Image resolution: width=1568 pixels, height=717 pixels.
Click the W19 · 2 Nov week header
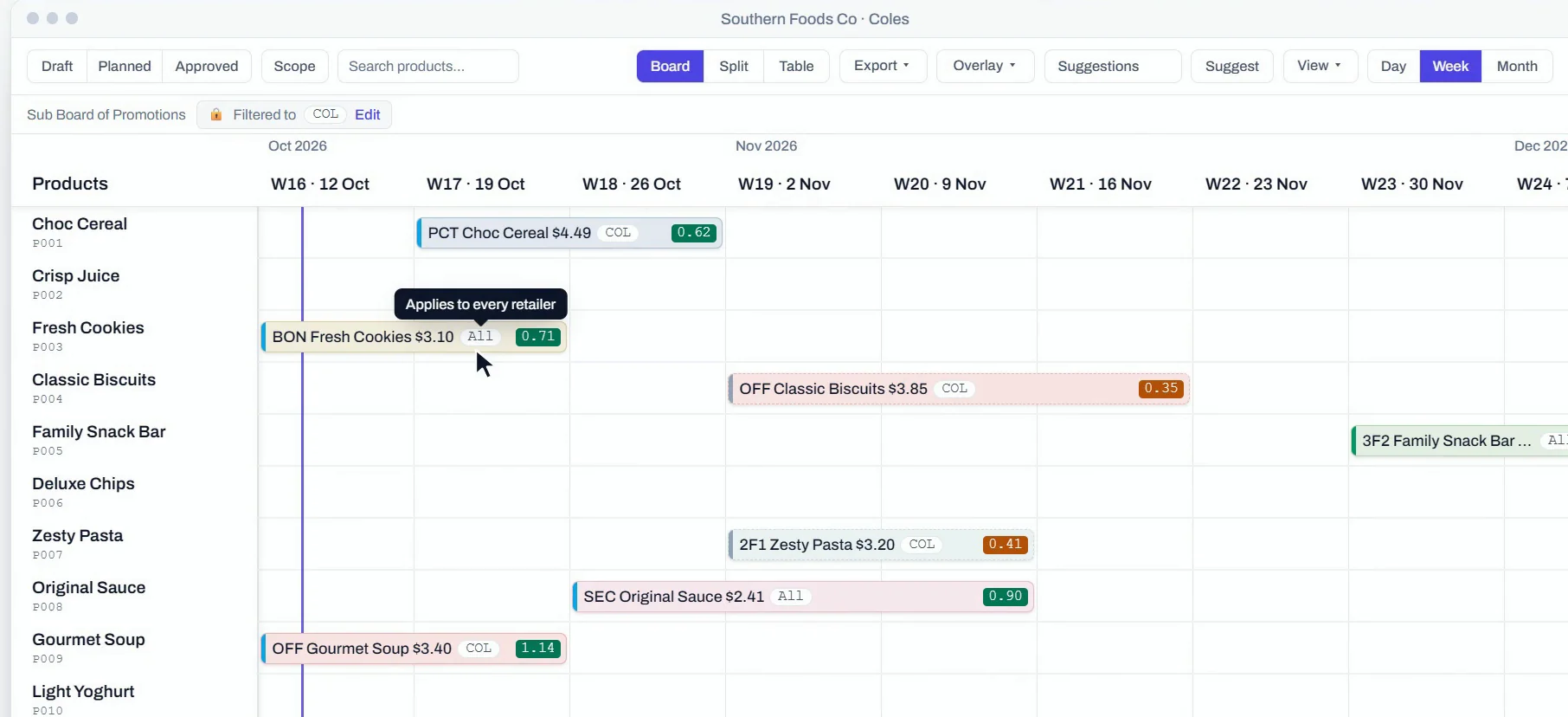pos(784,184)
